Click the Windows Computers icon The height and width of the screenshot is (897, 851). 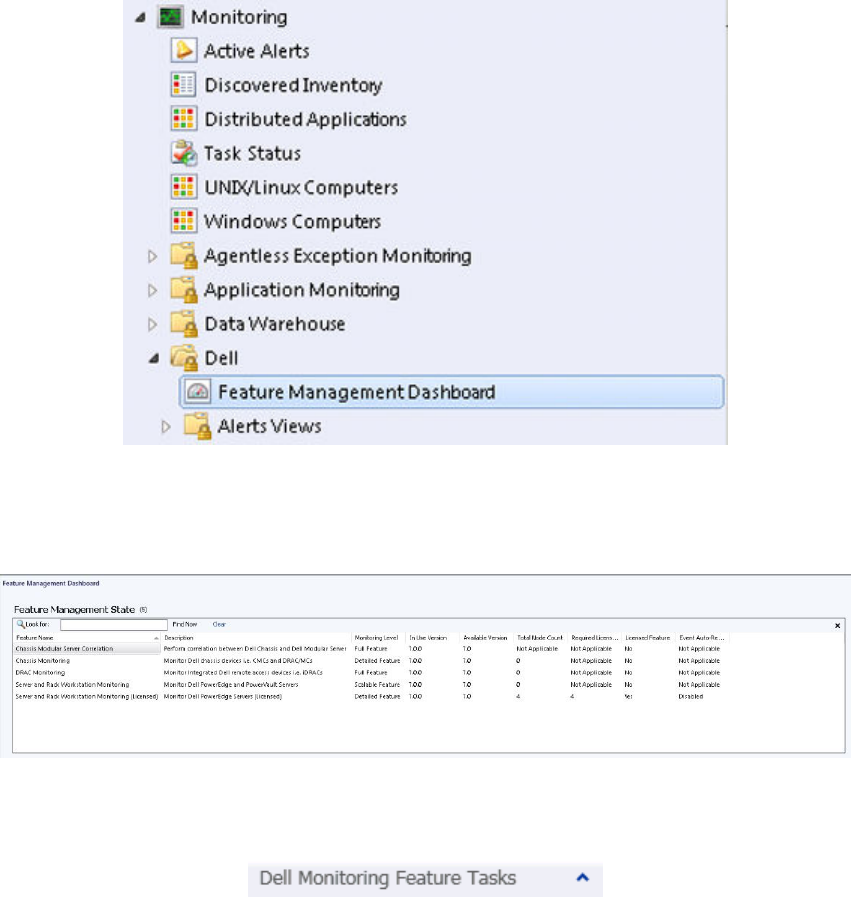(x=184, y=221)
